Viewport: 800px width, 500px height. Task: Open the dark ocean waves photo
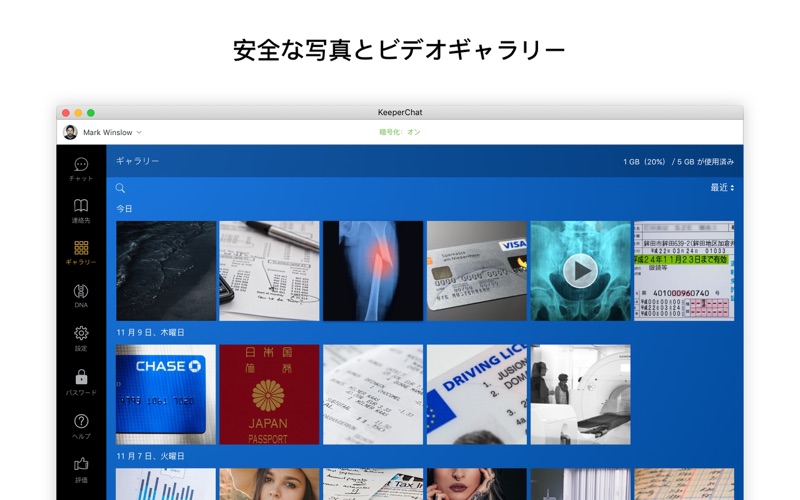coord(166,271)
